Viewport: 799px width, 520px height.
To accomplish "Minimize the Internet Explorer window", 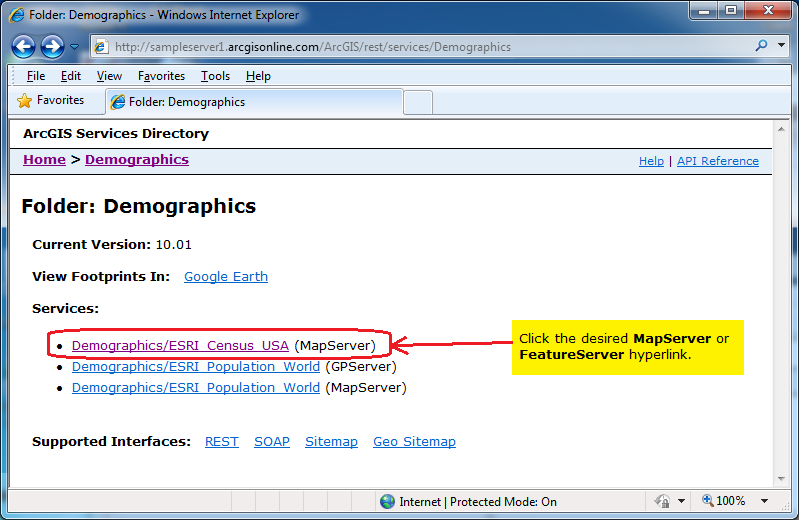I will (x=704, y=11).
